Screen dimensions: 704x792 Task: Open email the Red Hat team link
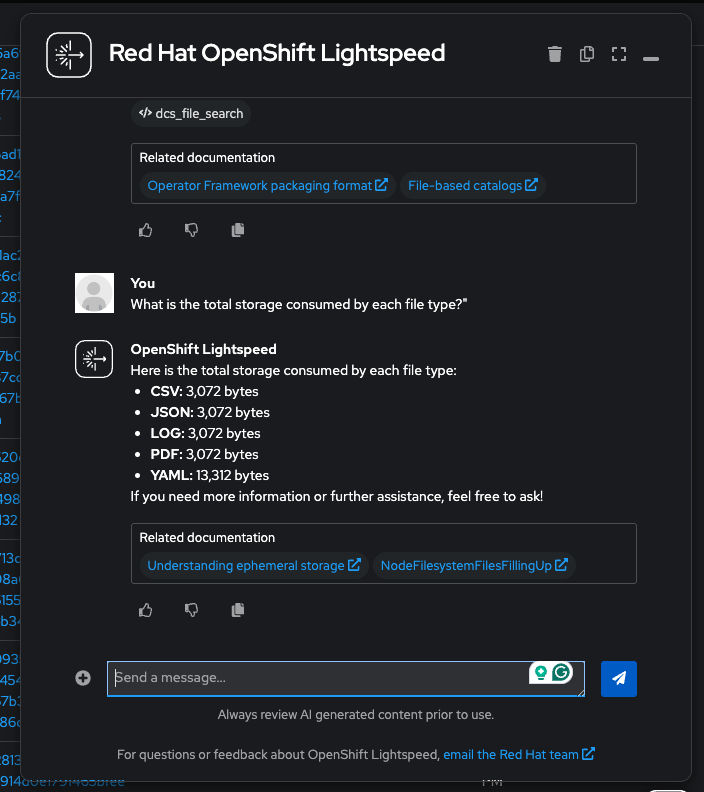pos(519,755)
